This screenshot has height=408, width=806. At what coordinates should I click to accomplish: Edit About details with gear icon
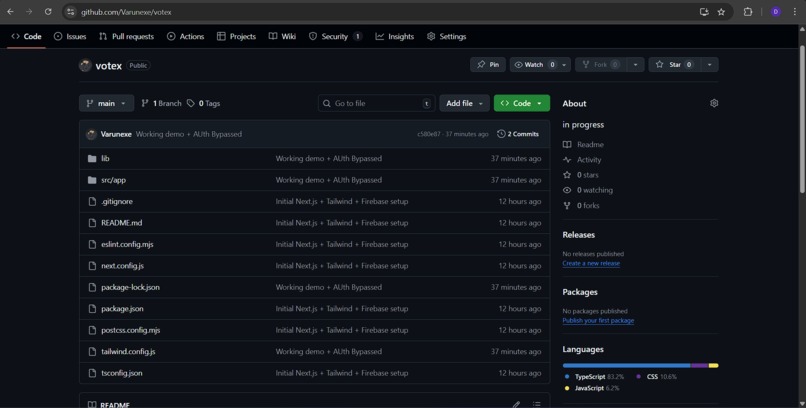point(714,103)
